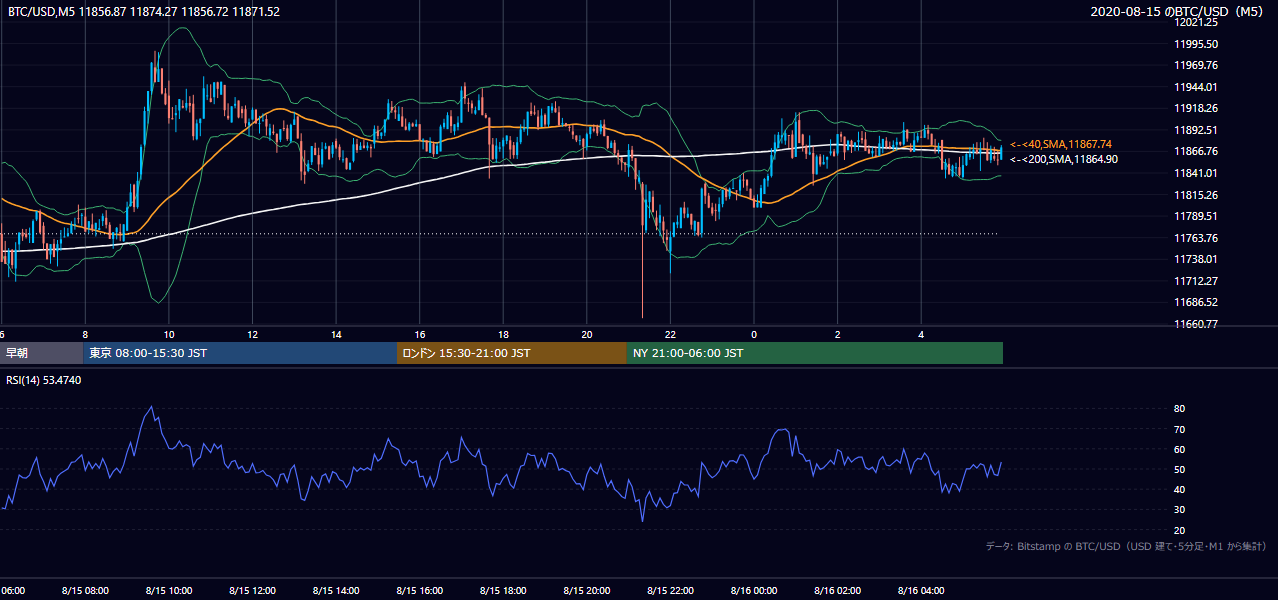The width and height of the screenshot is (1278, 600).
Task: Click hour label 0 below price chart
Action: tap(754, 335)
